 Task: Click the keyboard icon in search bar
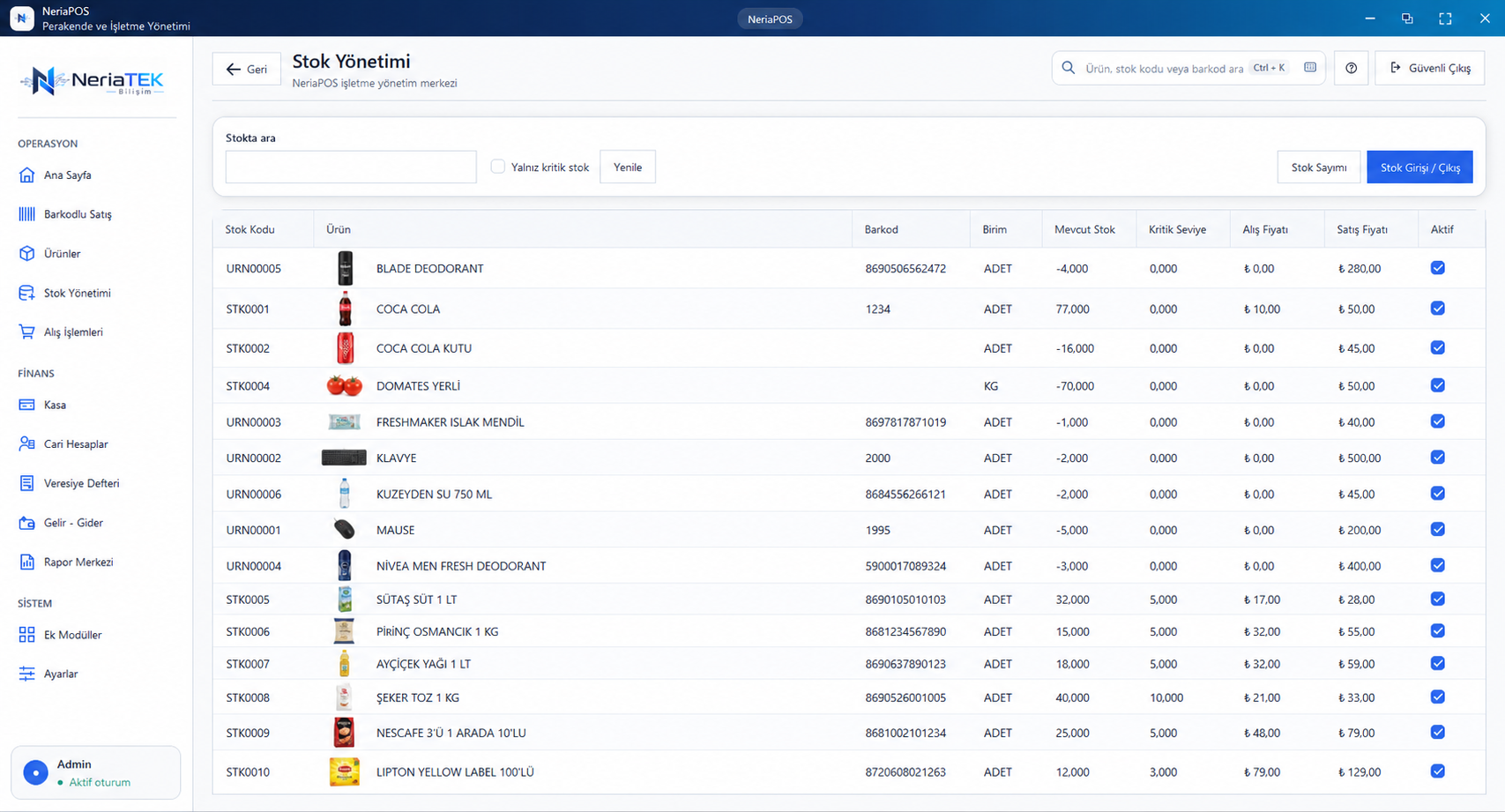pos(1310,68)
